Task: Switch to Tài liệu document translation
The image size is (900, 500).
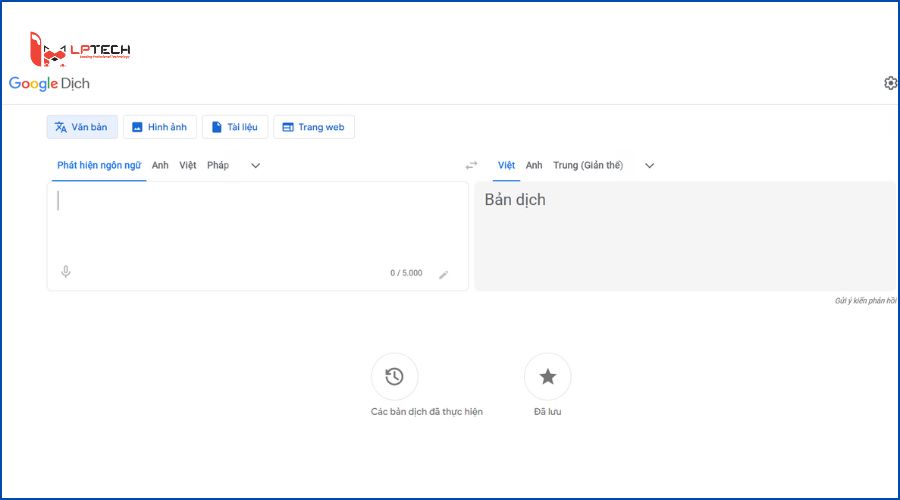Action: [x=235, y=127]
